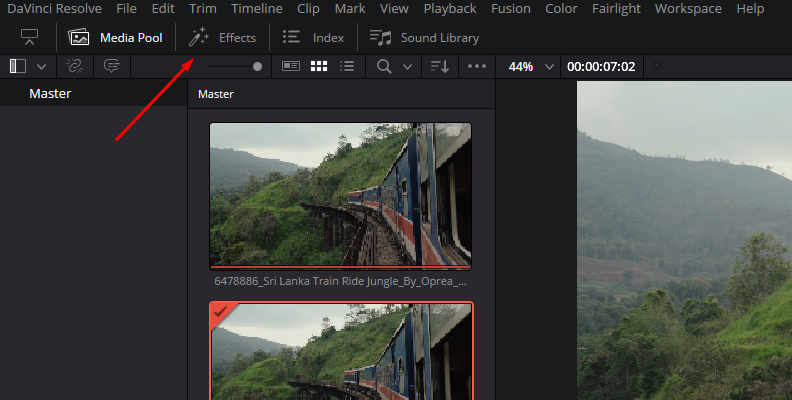Toggle the bin list sidebar icon
Viewport: 792px width, 400px height.
pyautogui.click(x=18, y=66)
